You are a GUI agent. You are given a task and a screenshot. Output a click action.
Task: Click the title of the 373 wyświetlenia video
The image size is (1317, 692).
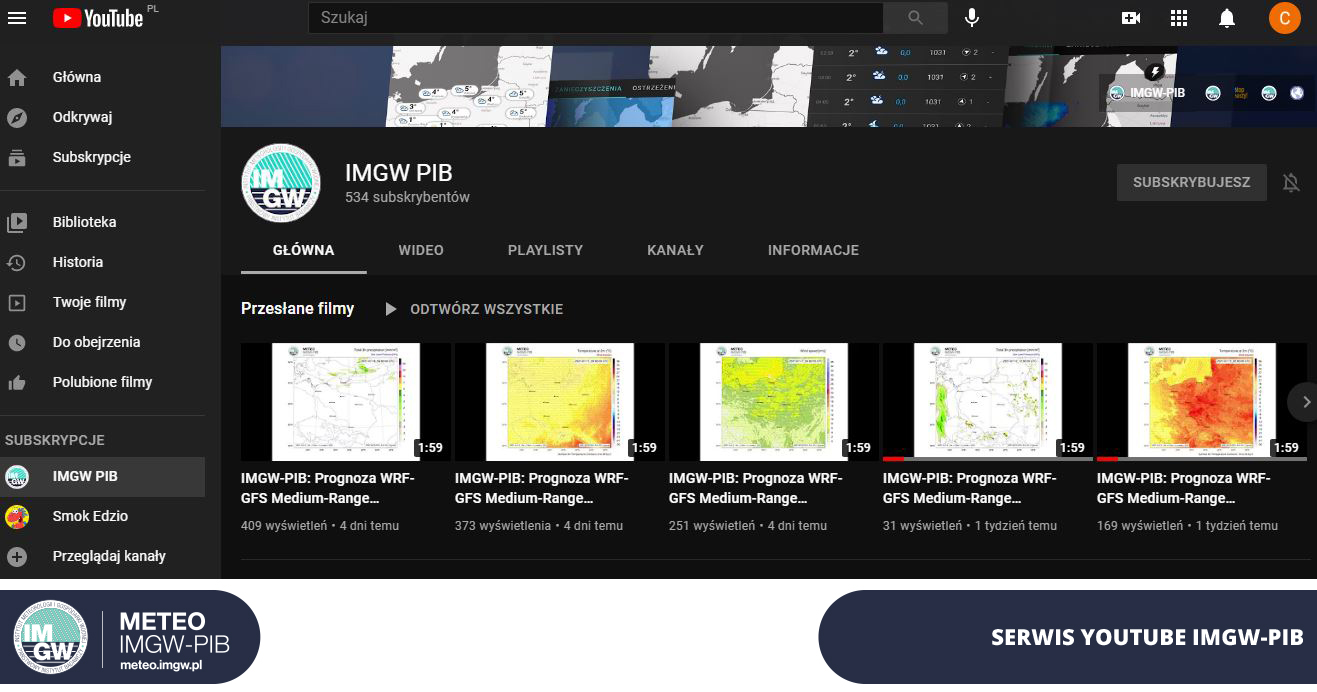(x=542, y=488)
